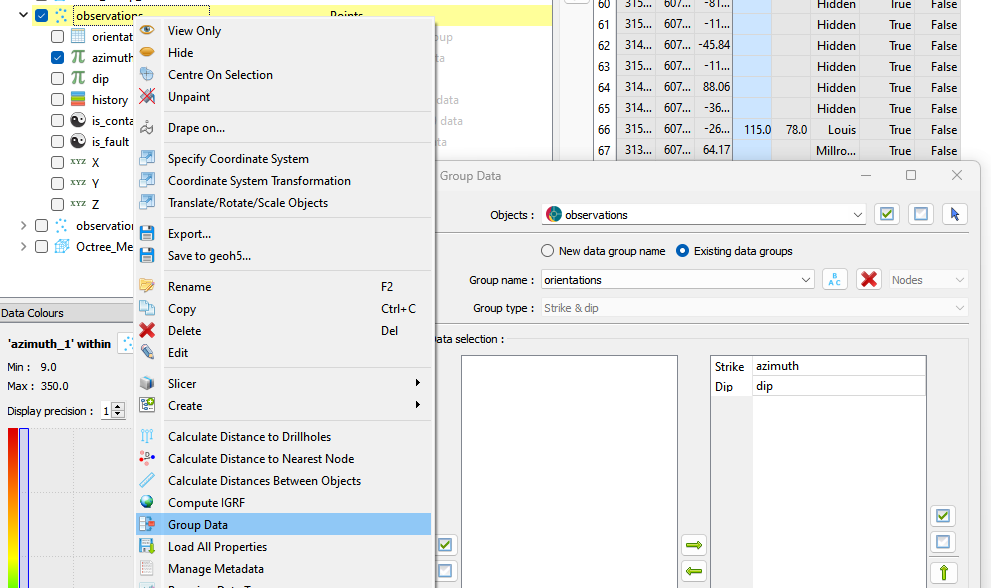991x588 pixels.
Task: Collapse the observations tree node
Action: click(22, 15)
